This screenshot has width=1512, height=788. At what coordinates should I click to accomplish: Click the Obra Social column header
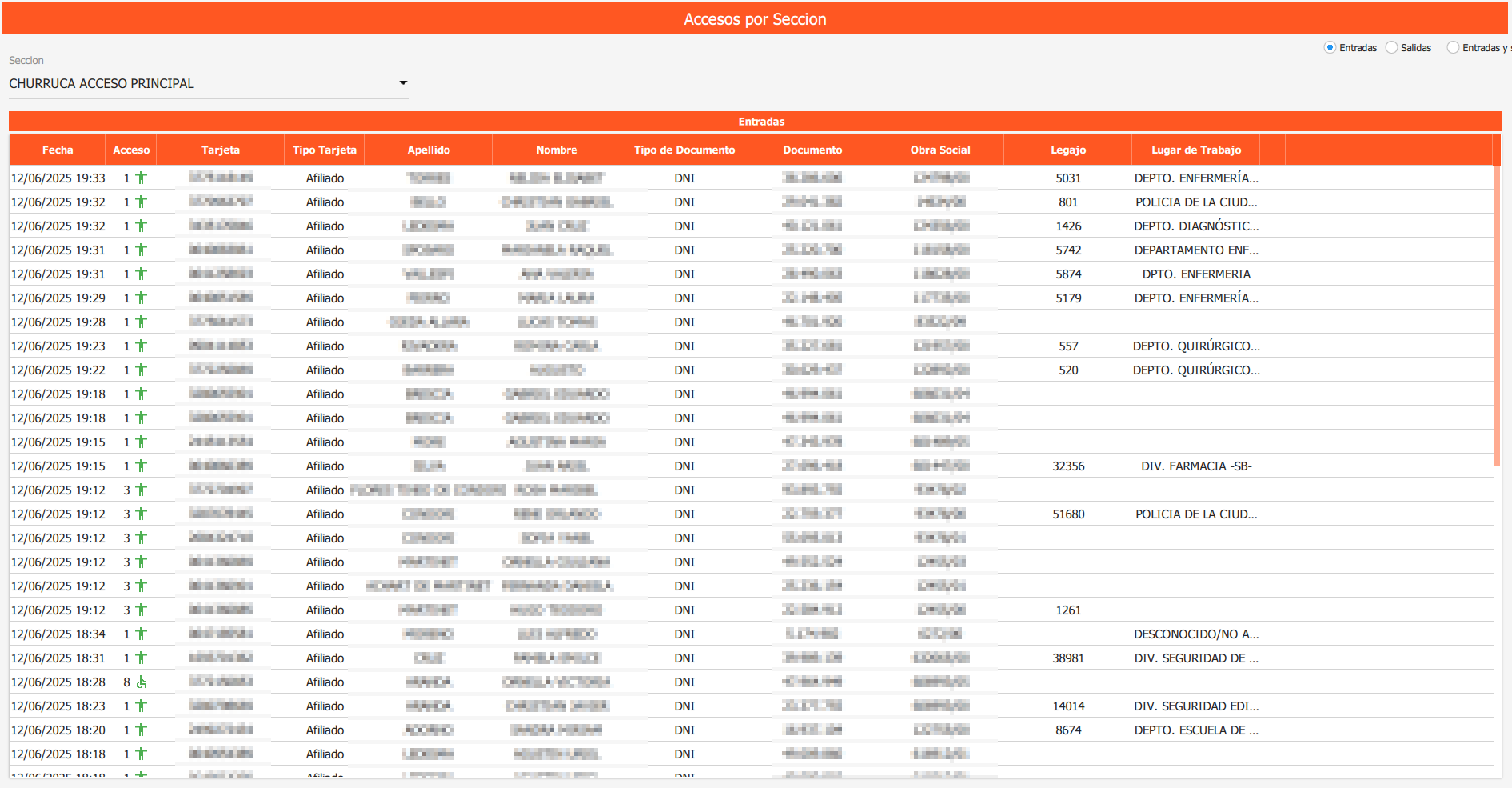940,150
